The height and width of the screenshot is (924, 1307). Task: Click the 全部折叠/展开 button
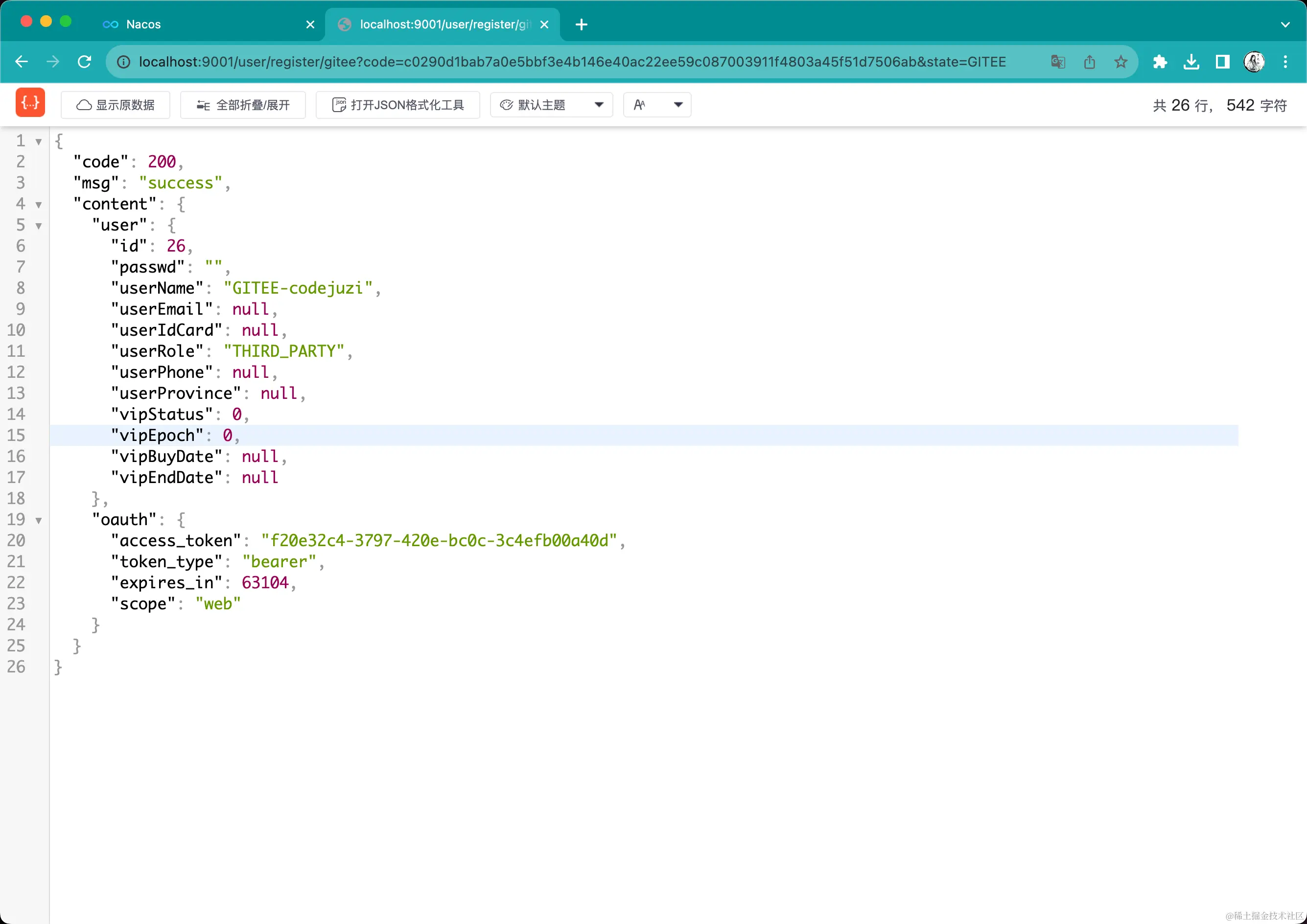click(x=243, y=105)
